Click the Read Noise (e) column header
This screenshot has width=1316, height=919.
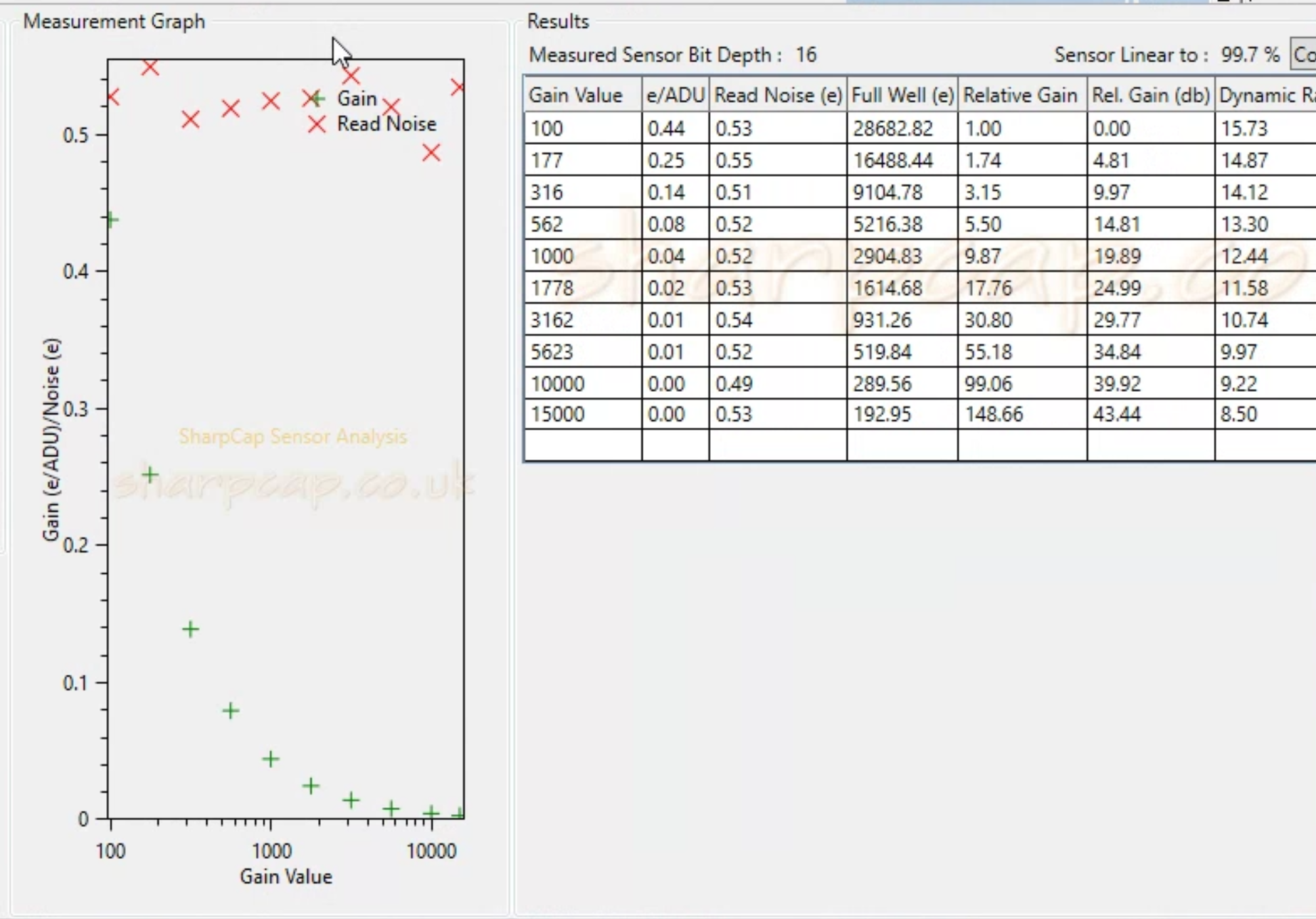778,95
